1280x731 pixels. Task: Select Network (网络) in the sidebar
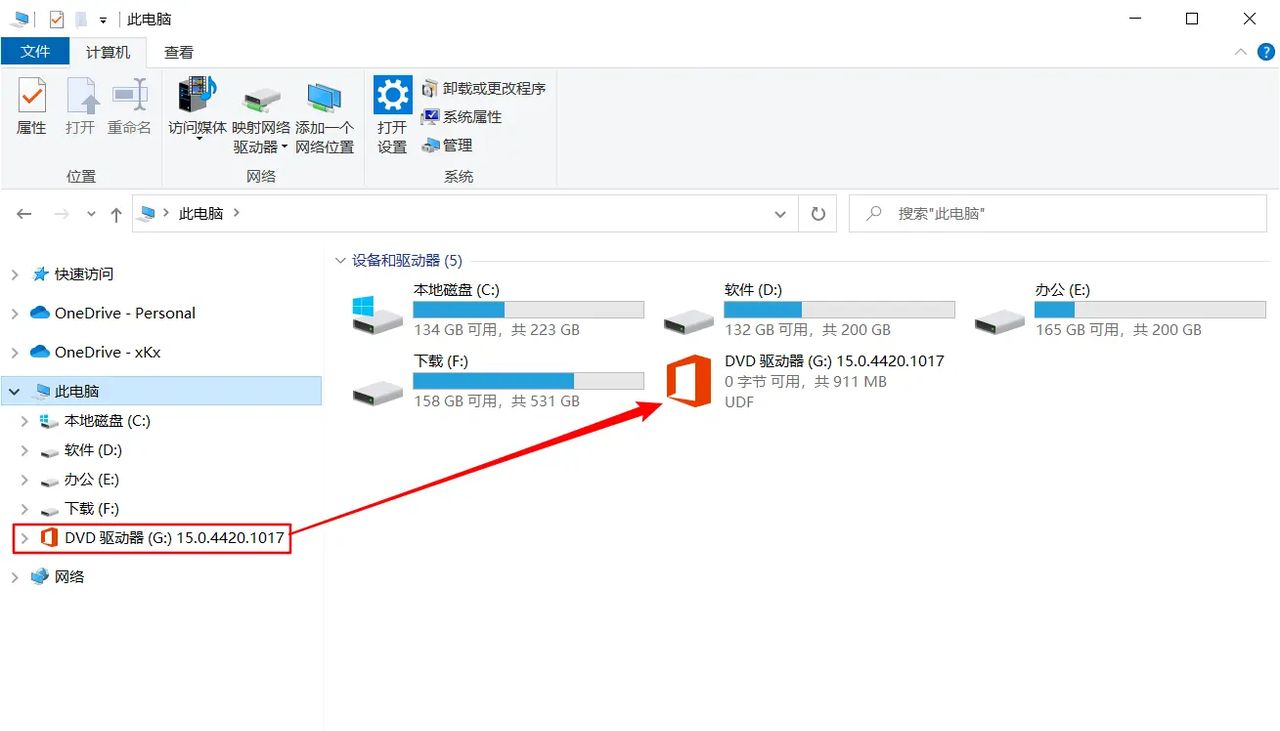coord(69,577)
